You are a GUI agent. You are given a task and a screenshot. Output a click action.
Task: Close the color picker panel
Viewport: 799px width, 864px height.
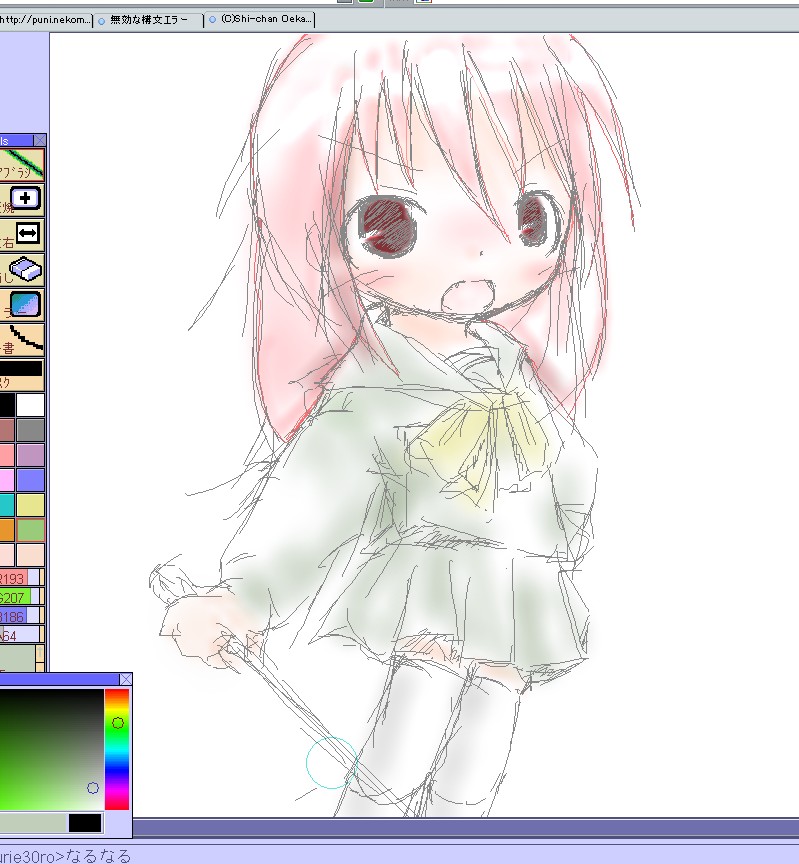tap(125, 679)
